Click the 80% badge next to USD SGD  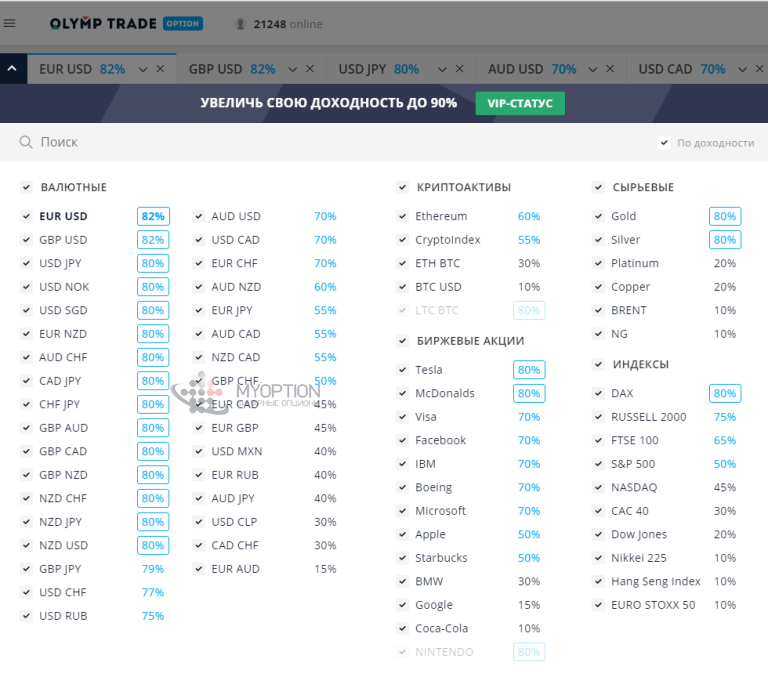coord(153,310)
